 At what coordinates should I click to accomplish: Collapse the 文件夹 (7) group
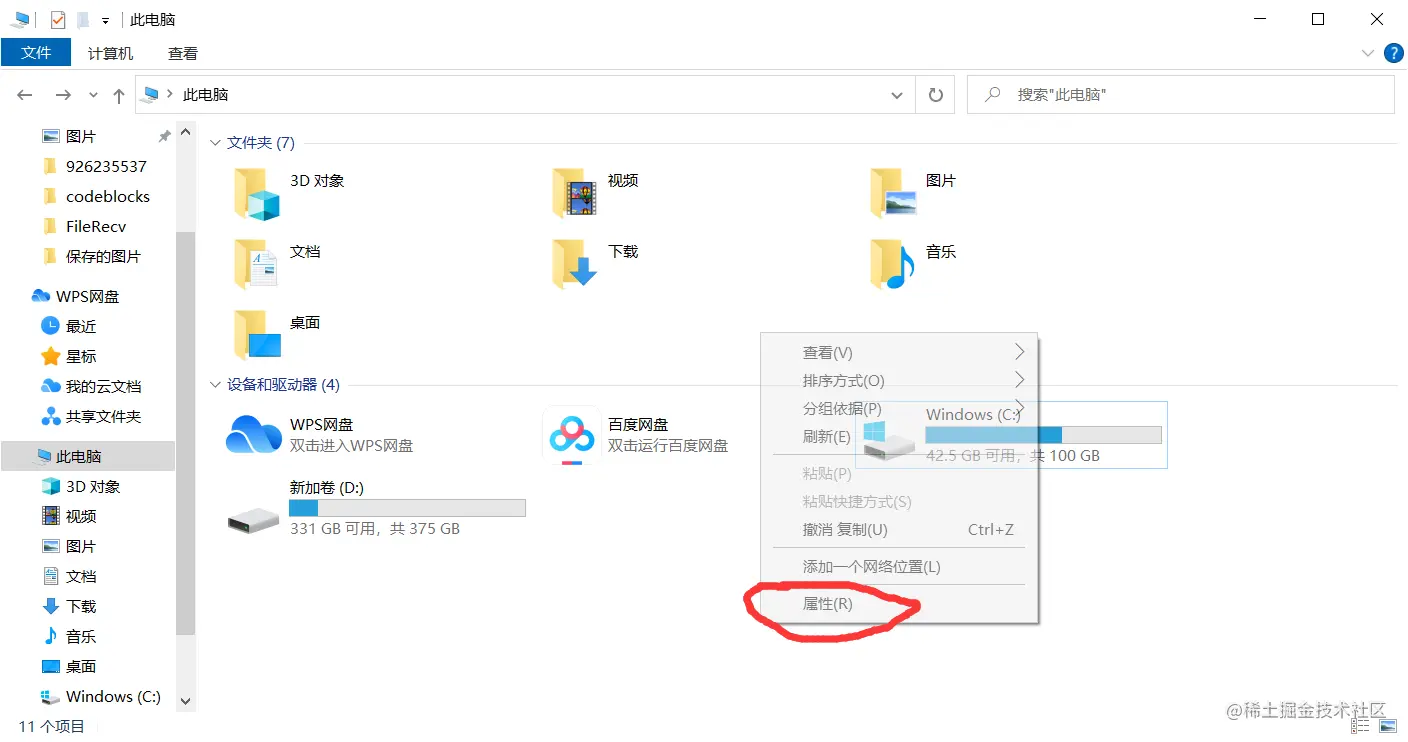tap(215, 143)
